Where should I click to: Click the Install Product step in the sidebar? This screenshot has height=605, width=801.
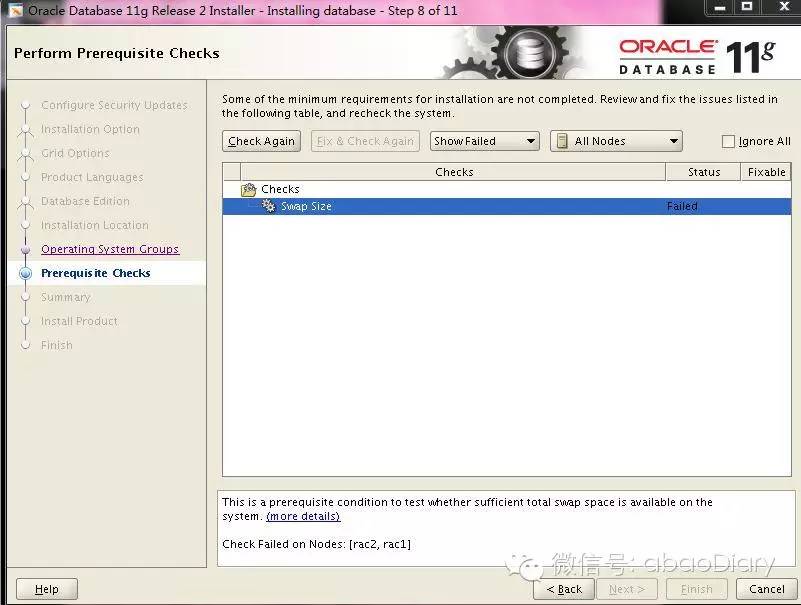pyautogui.click(x=79, y=321)
